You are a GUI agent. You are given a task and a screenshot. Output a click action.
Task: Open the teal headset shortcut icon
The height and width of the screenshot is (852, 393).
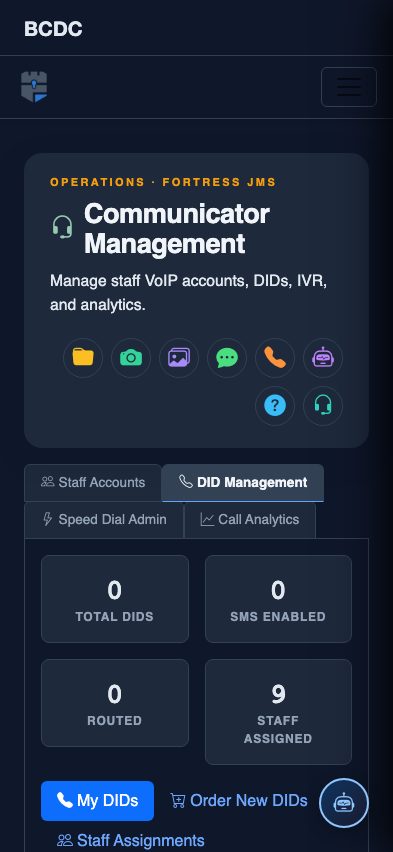(323, 406)
